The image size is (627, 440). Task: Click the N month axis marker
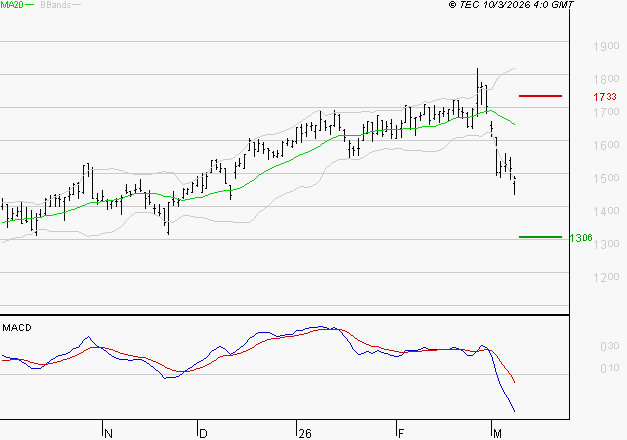tap(108, 434)
